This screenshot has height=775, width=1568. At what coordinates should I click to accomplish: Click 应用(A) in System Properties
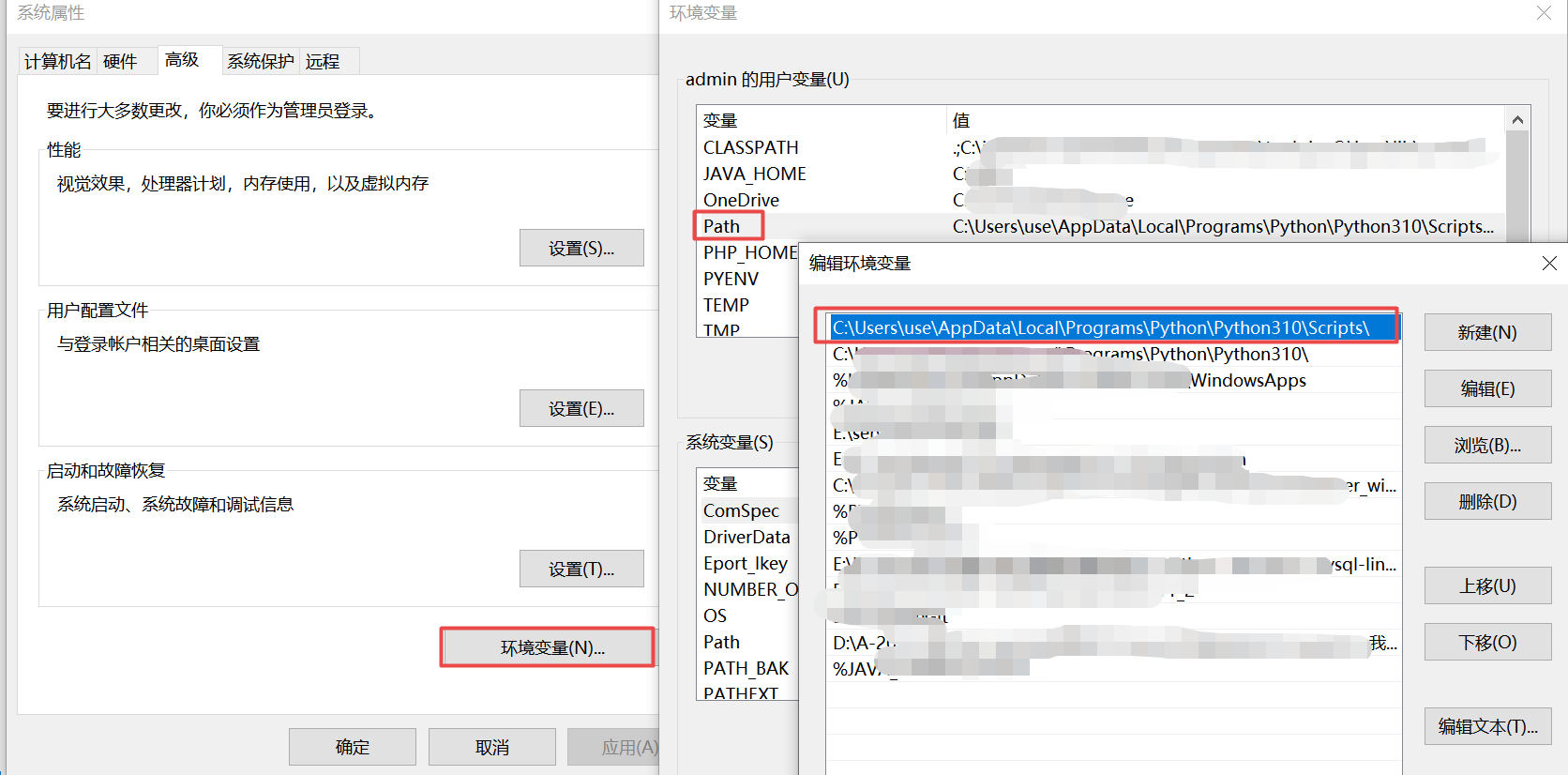[x=614, y=747]
